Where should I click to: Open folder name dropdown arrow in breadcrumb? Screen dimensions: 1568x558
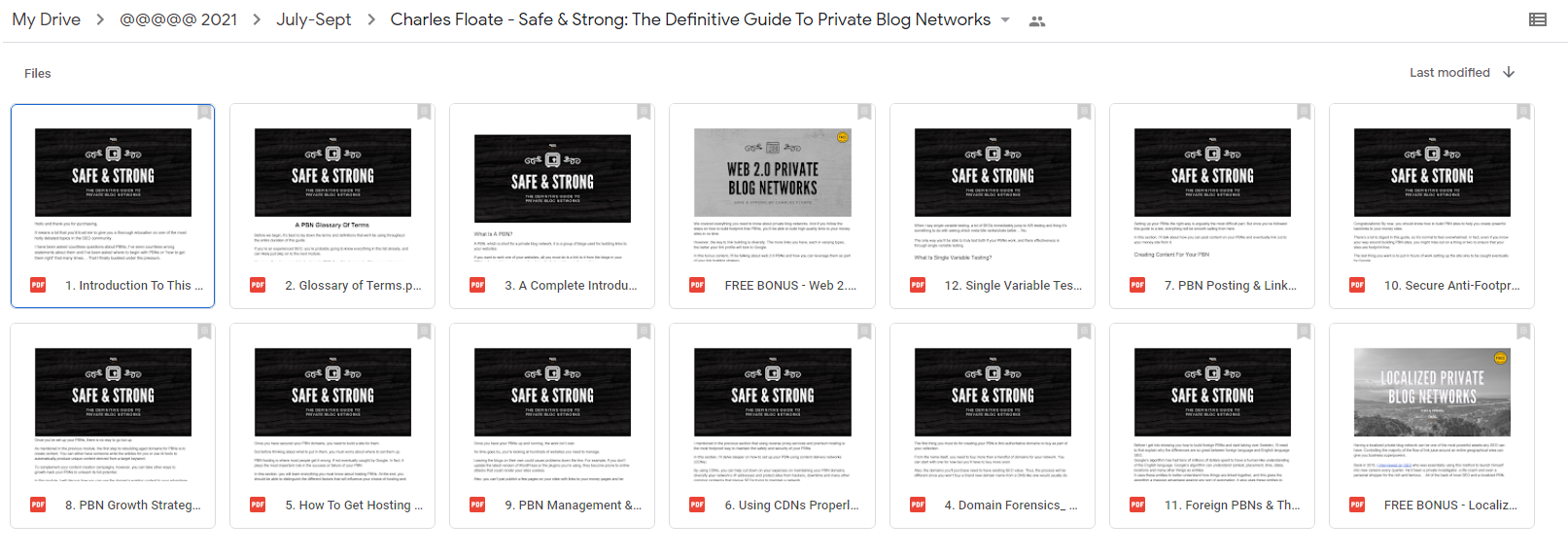tap(1005, 20)
